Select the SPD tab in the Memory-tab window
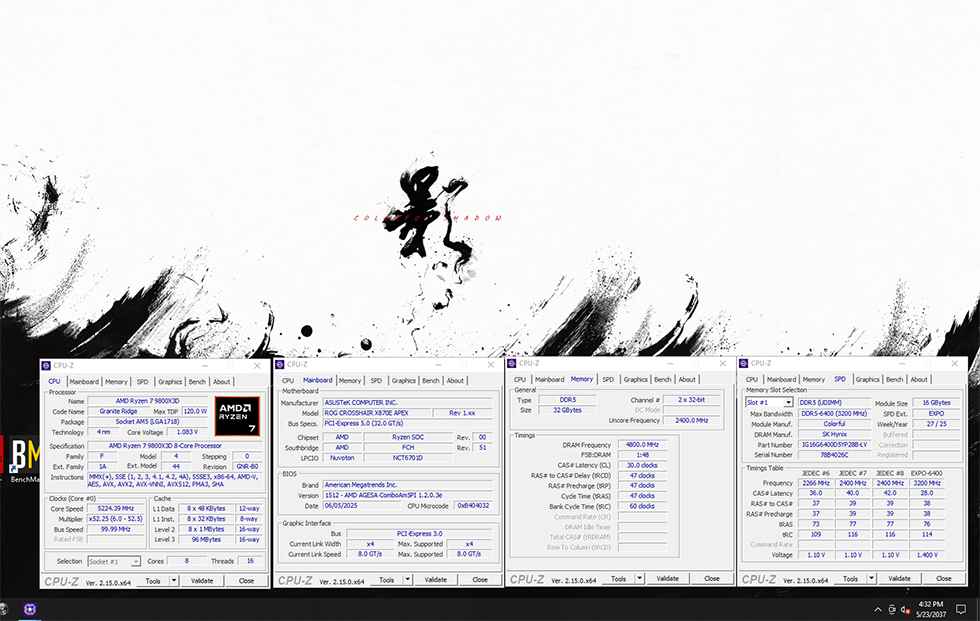 [608, 379]
